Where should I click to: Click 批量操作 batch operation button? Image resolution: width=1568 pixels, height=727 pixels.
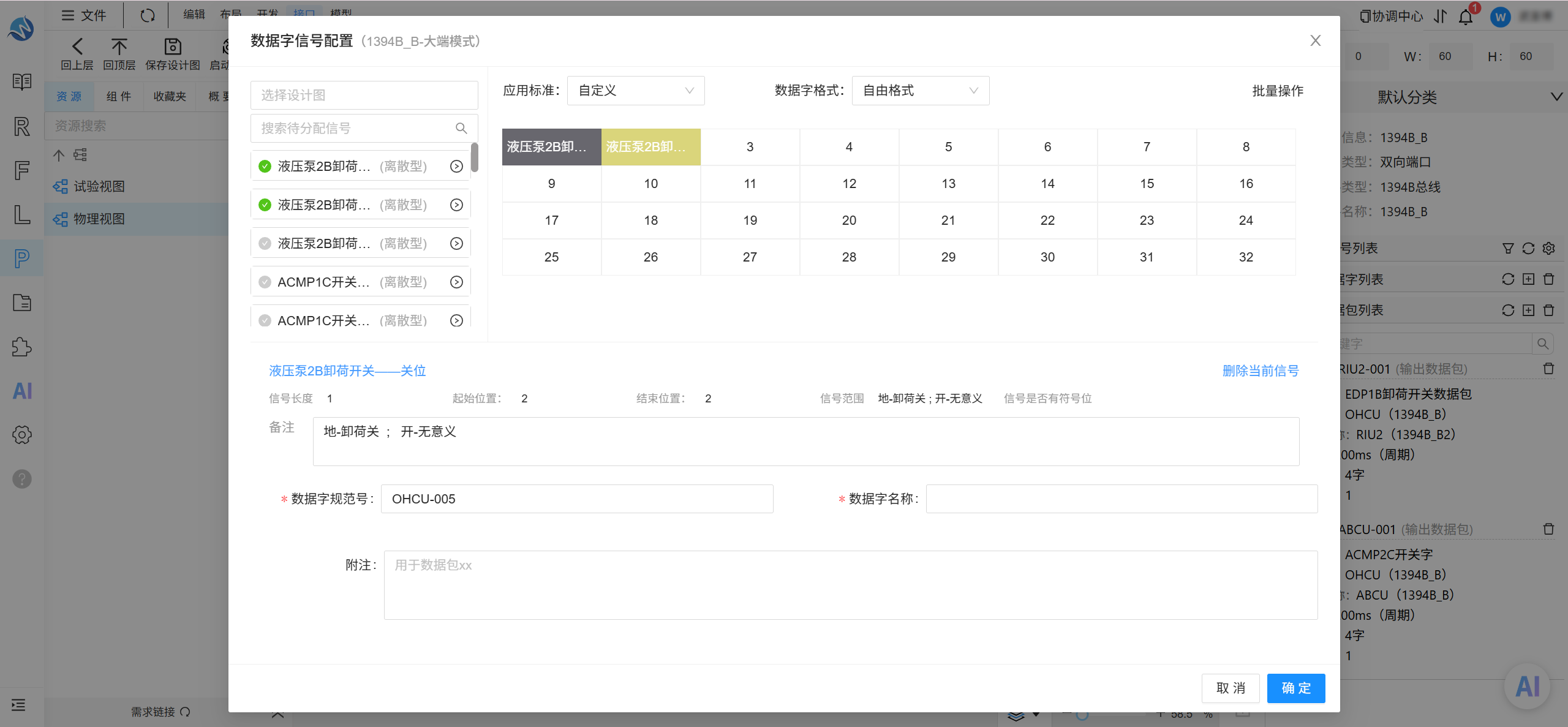[x=1278, y=91]
